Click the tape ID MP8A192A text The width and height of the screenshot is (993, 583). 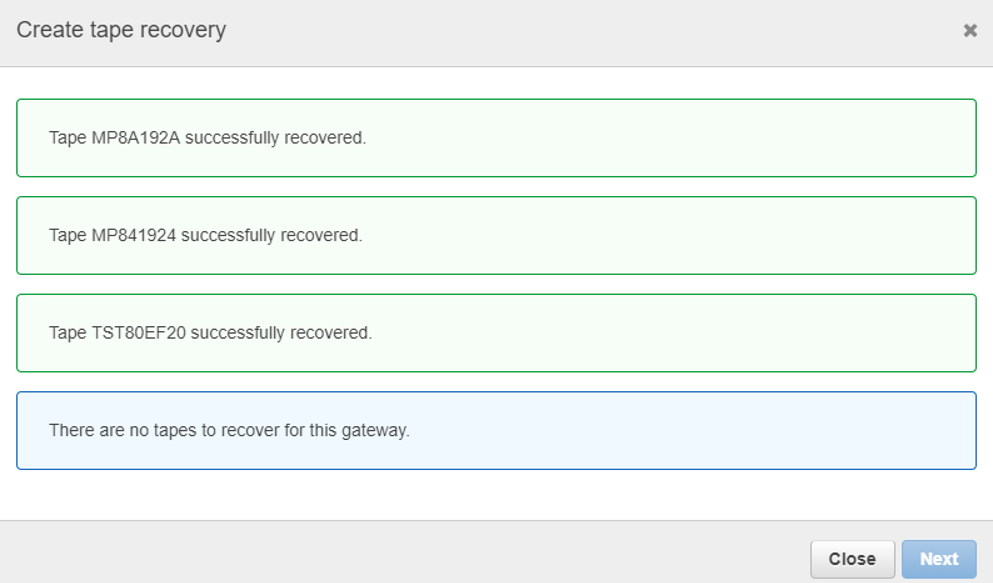point(136,137)
